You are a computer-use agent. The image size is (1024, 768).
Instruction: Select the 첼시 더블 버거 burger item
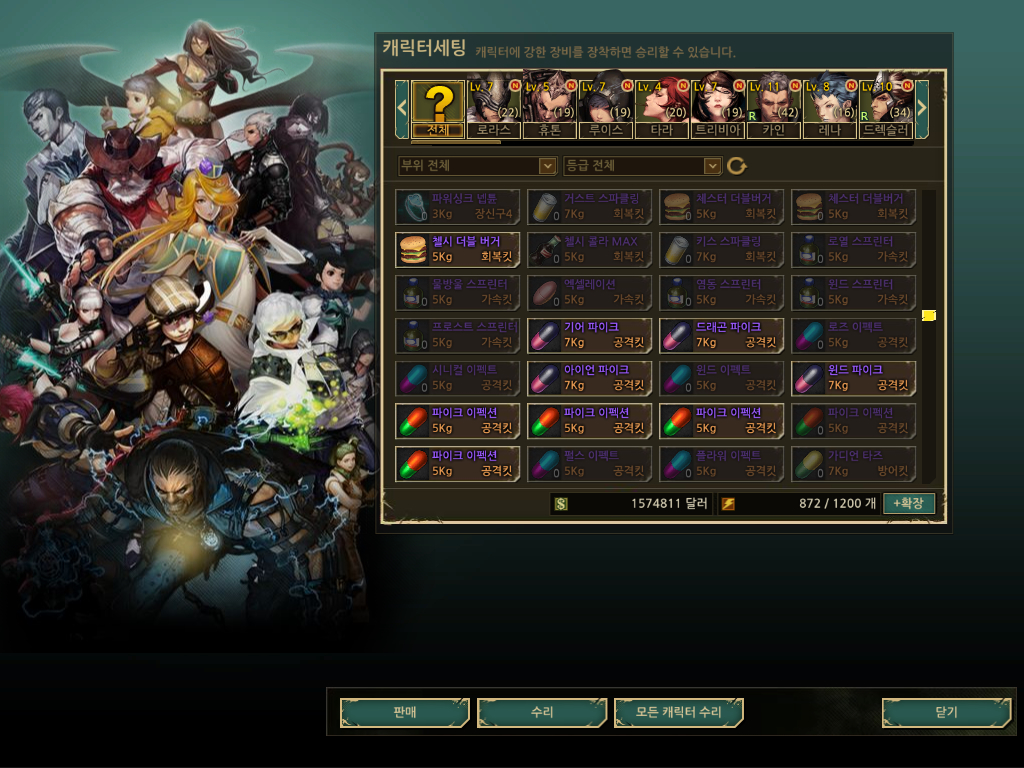(457, 249)
